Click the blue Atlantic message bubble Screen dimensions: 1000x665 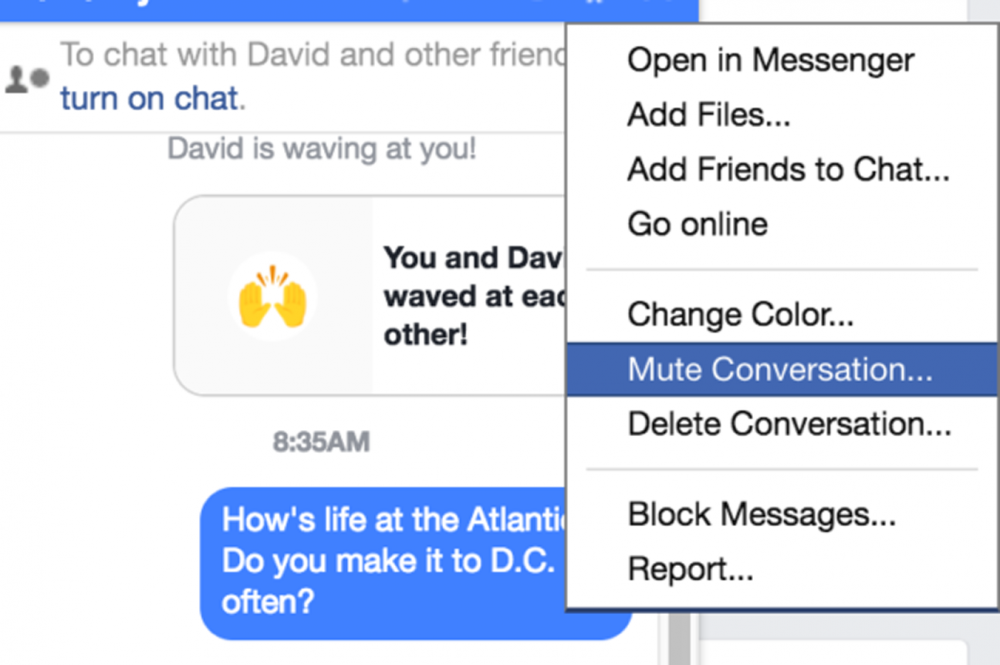click(x=383, y=563)
